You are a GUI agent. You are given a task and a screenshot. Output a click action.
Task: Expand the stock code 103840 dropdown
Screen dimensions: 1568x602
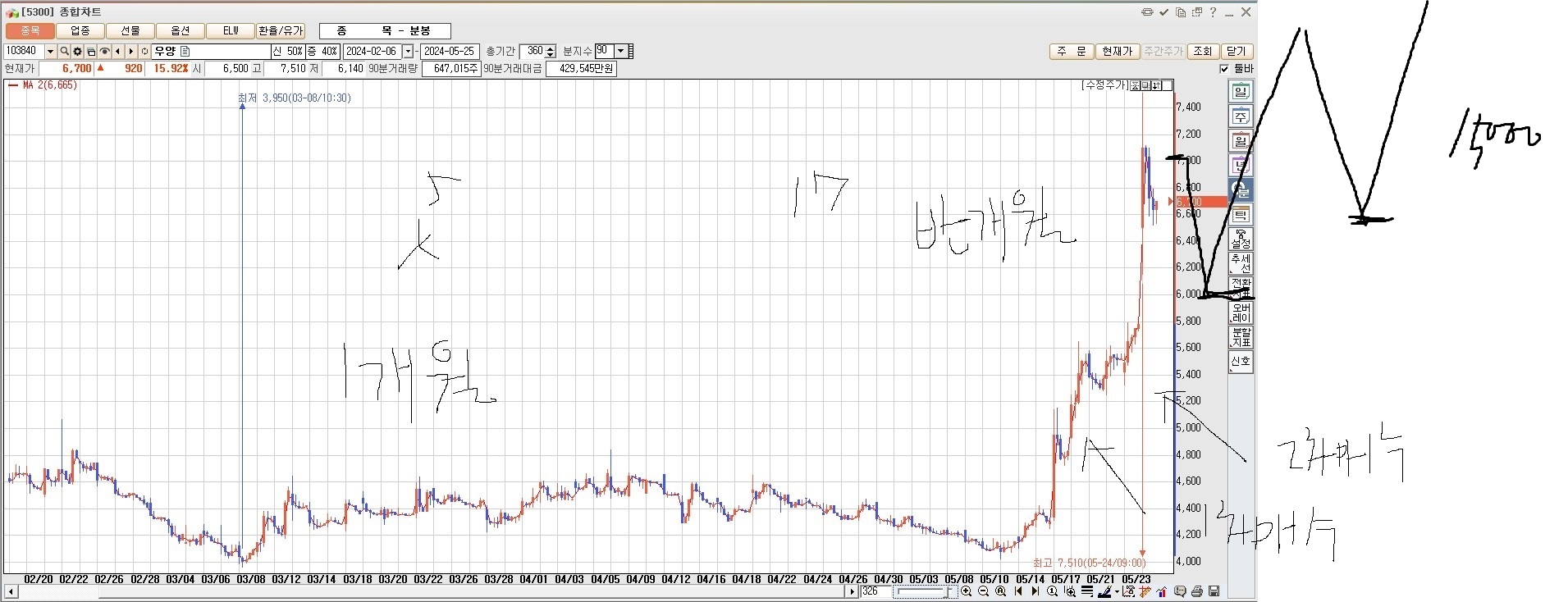pos(50,52)
